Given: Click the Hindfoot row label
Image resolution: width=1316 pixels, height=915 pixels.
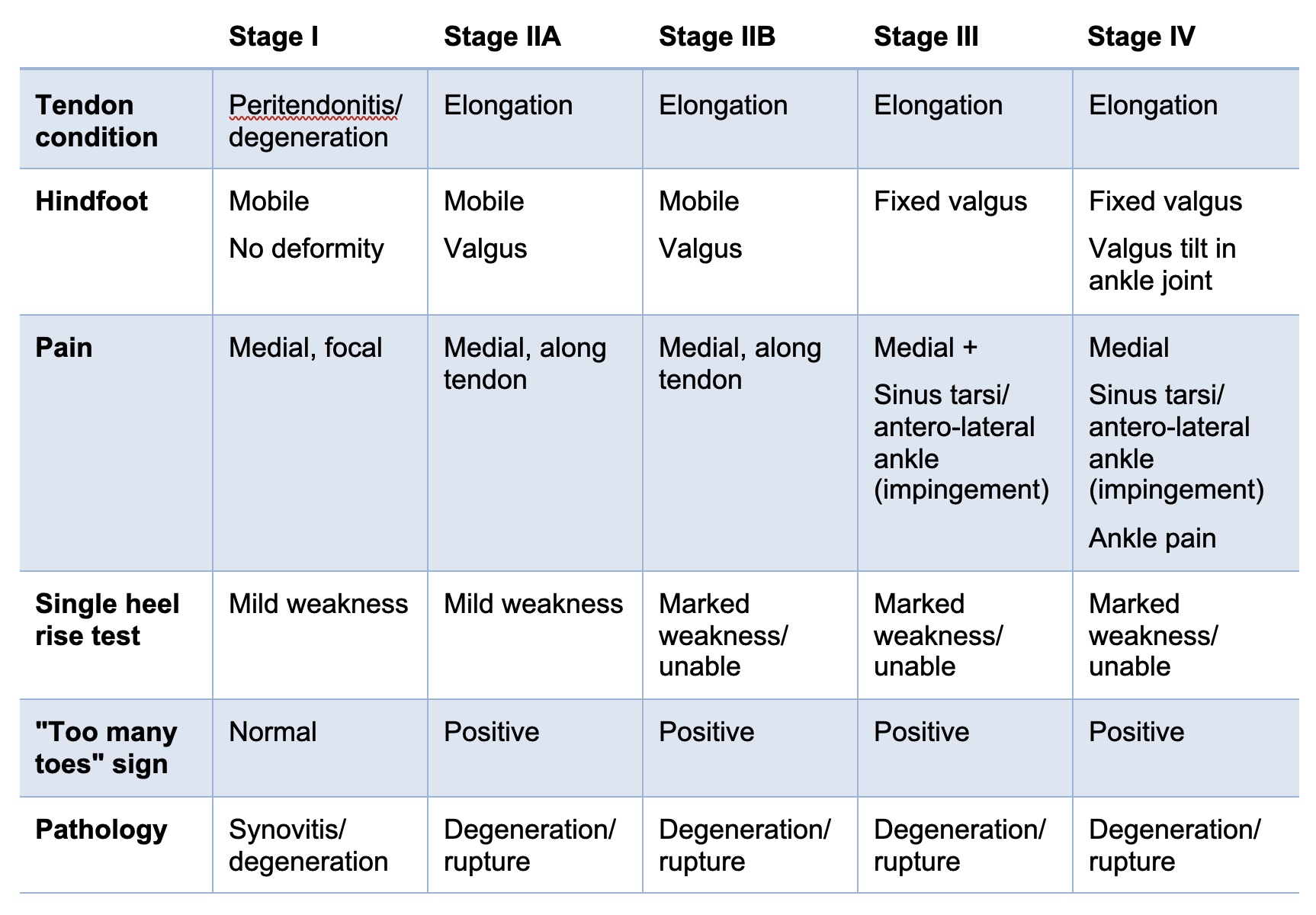Looking at the screenshot, I should click(91, 201).
